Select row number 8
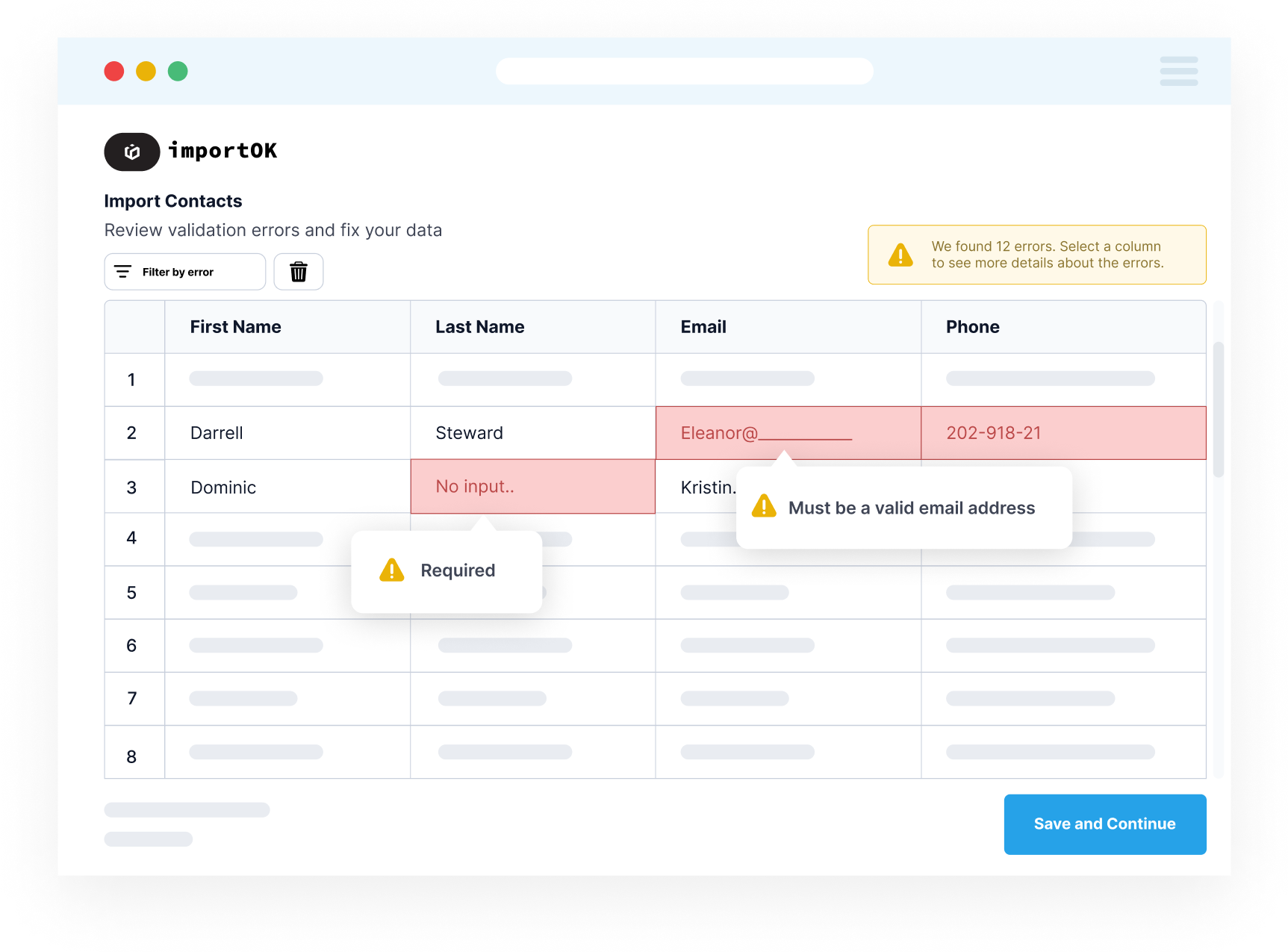The height and width of the screenshot is (952, 1288). [x=134, y=753]
